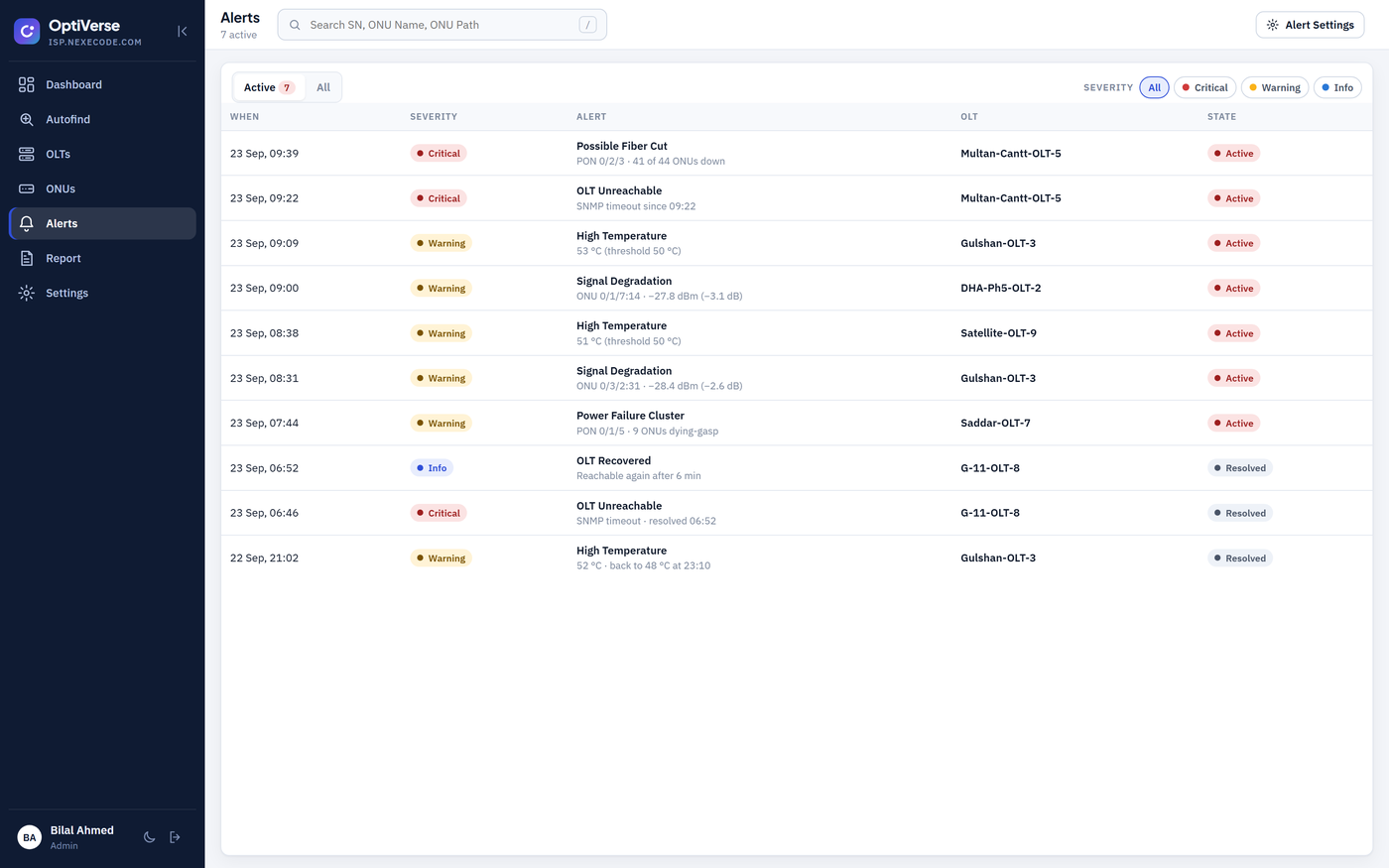Click the Dashboard grid icon
Viewport: 1389px width, 868px height.
point(27,84)
